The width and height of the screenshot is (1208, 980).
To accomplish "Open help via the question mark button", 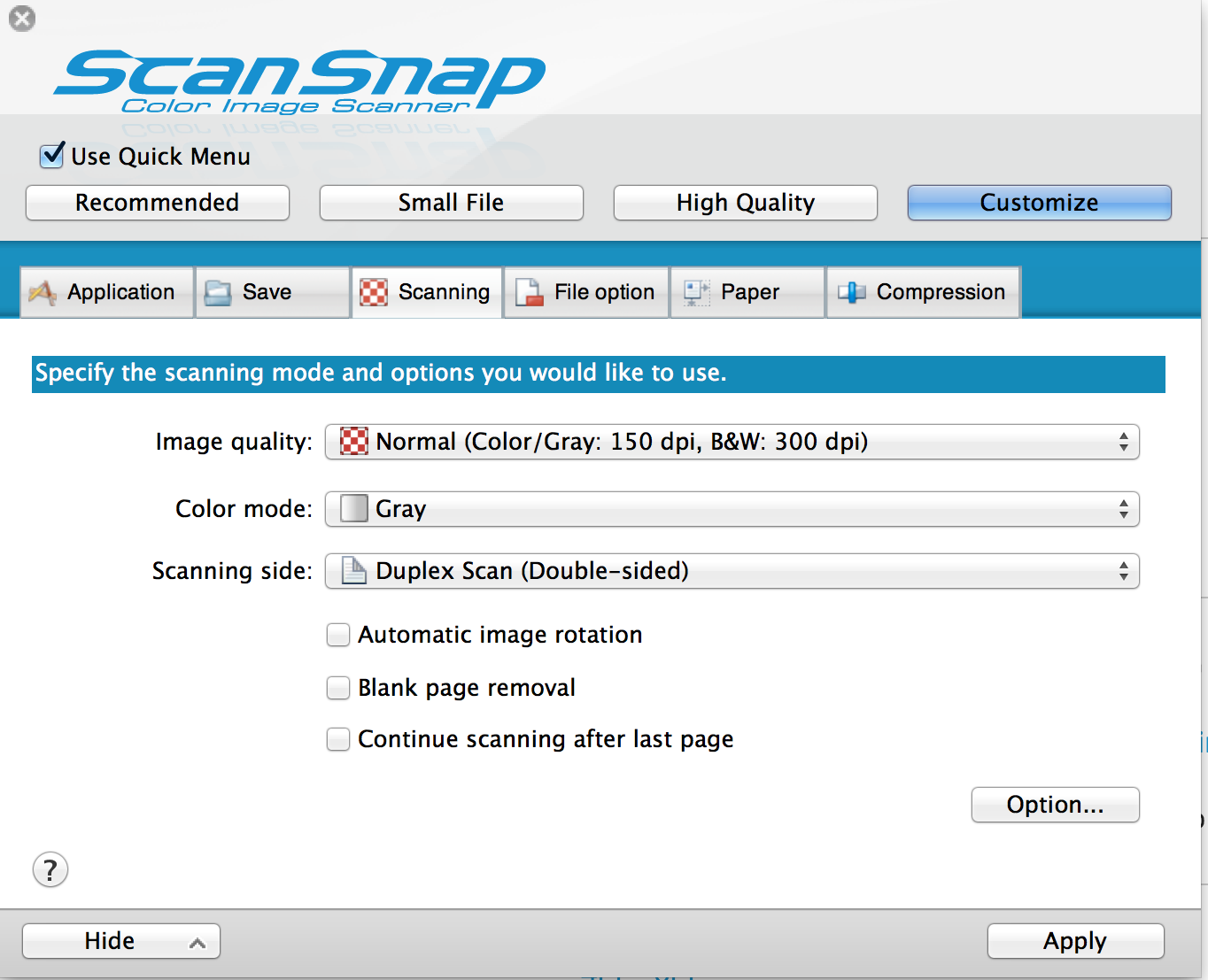I will pyautogui.click(x=50, y=869).
